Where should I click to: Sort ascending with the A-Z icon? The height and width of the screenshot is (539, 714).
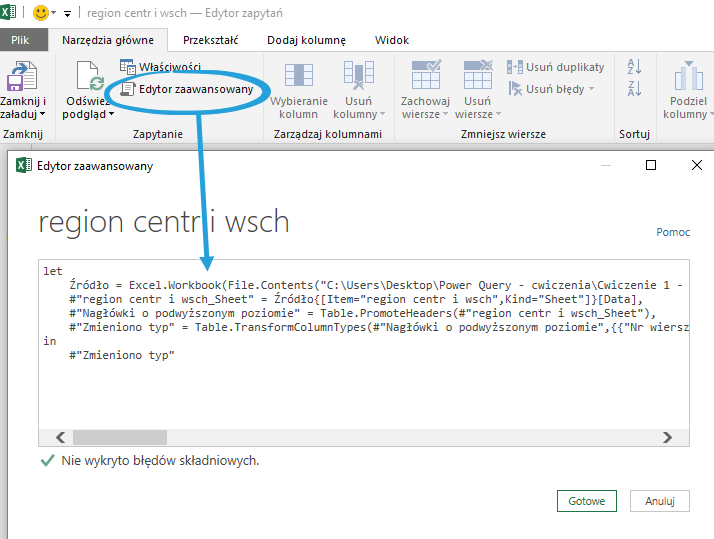(x=634, y=67)
